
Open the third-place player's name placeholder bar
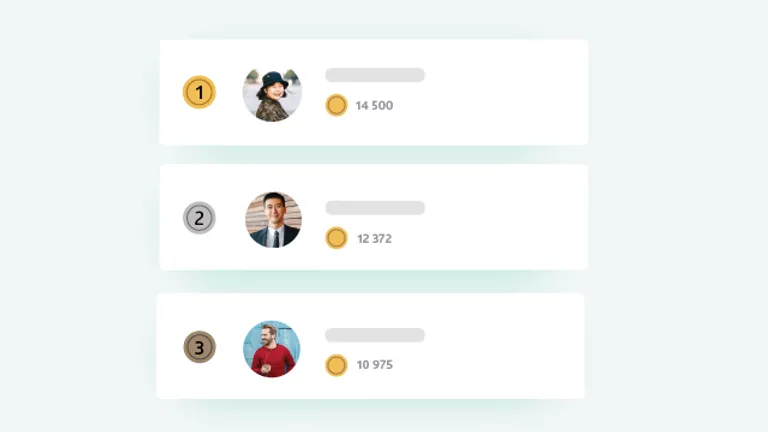[x=375, y=335]
